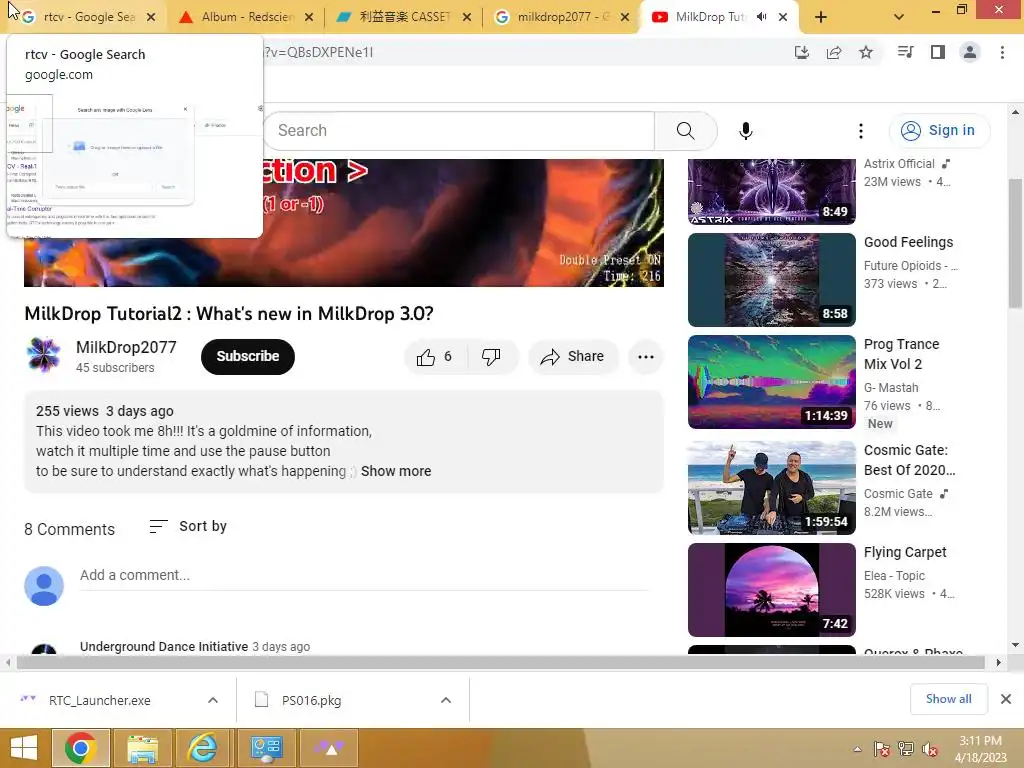Click Flying Carpet video title
Screen dimensions: 1024x768
(904, 552)
